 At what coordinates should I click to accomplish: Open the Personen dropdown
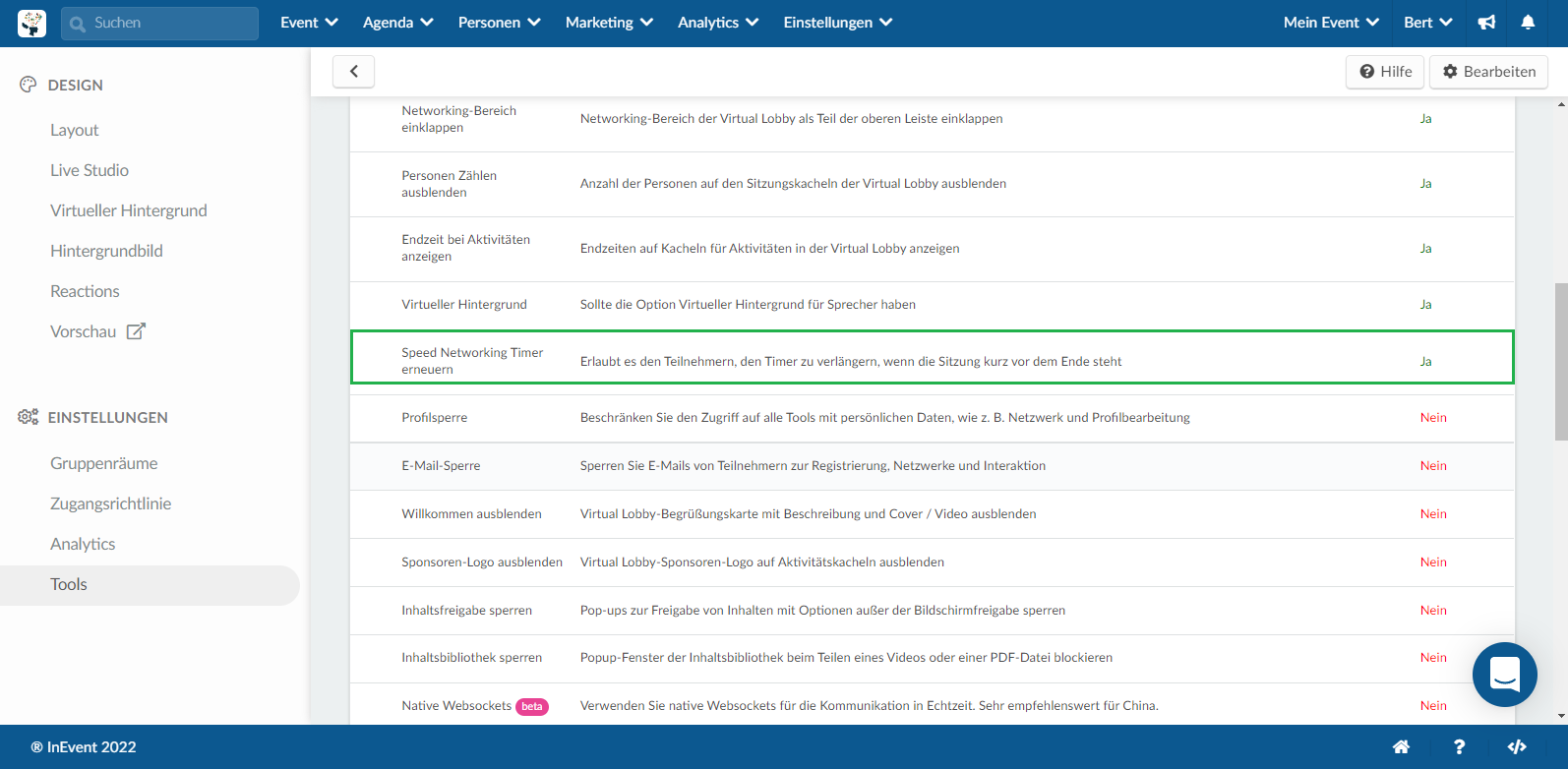499,23
